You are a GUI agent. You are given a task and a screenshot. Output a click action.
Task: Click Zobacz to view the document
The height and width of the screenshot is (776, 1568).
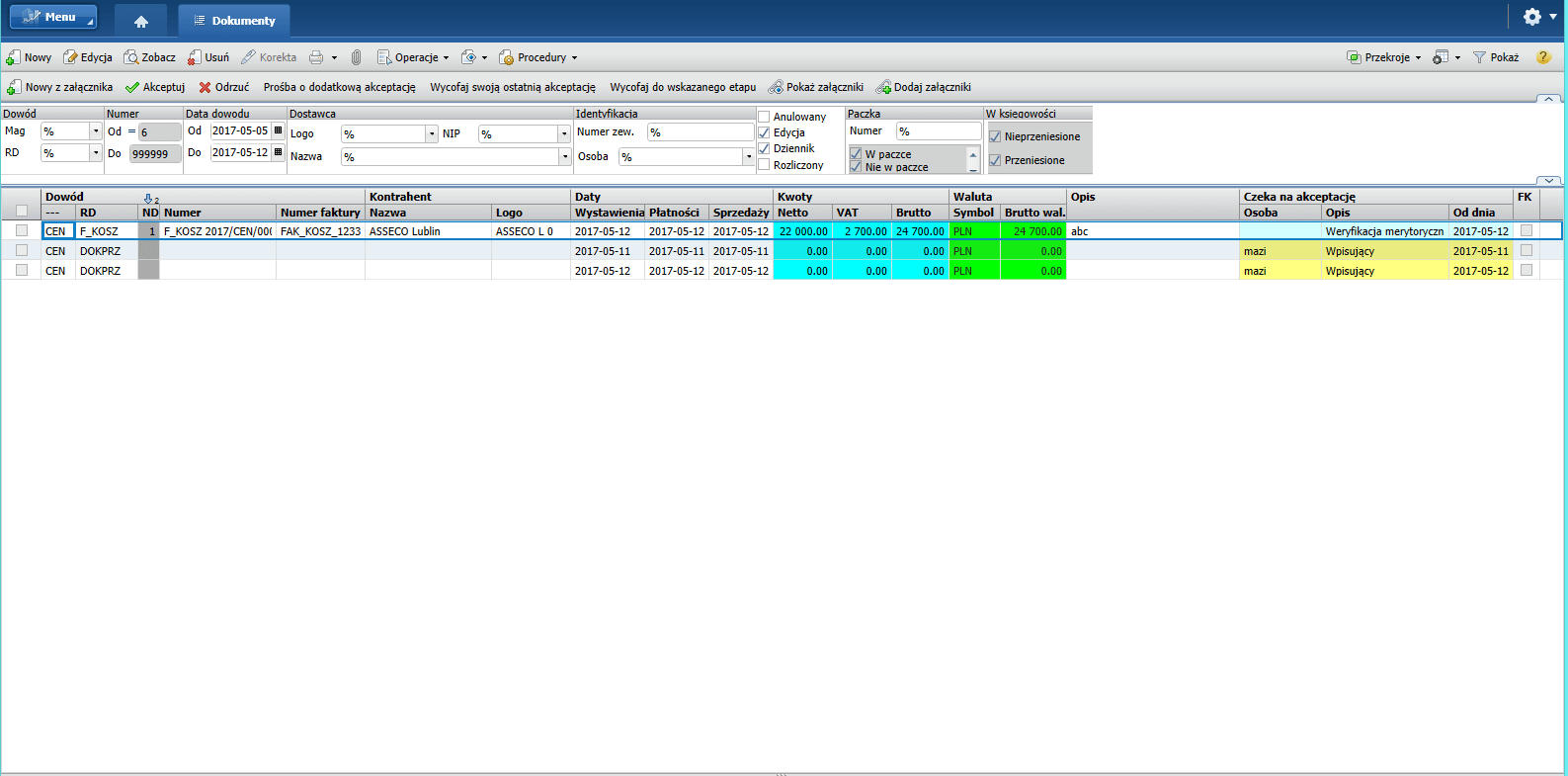(x=149, y=57)
